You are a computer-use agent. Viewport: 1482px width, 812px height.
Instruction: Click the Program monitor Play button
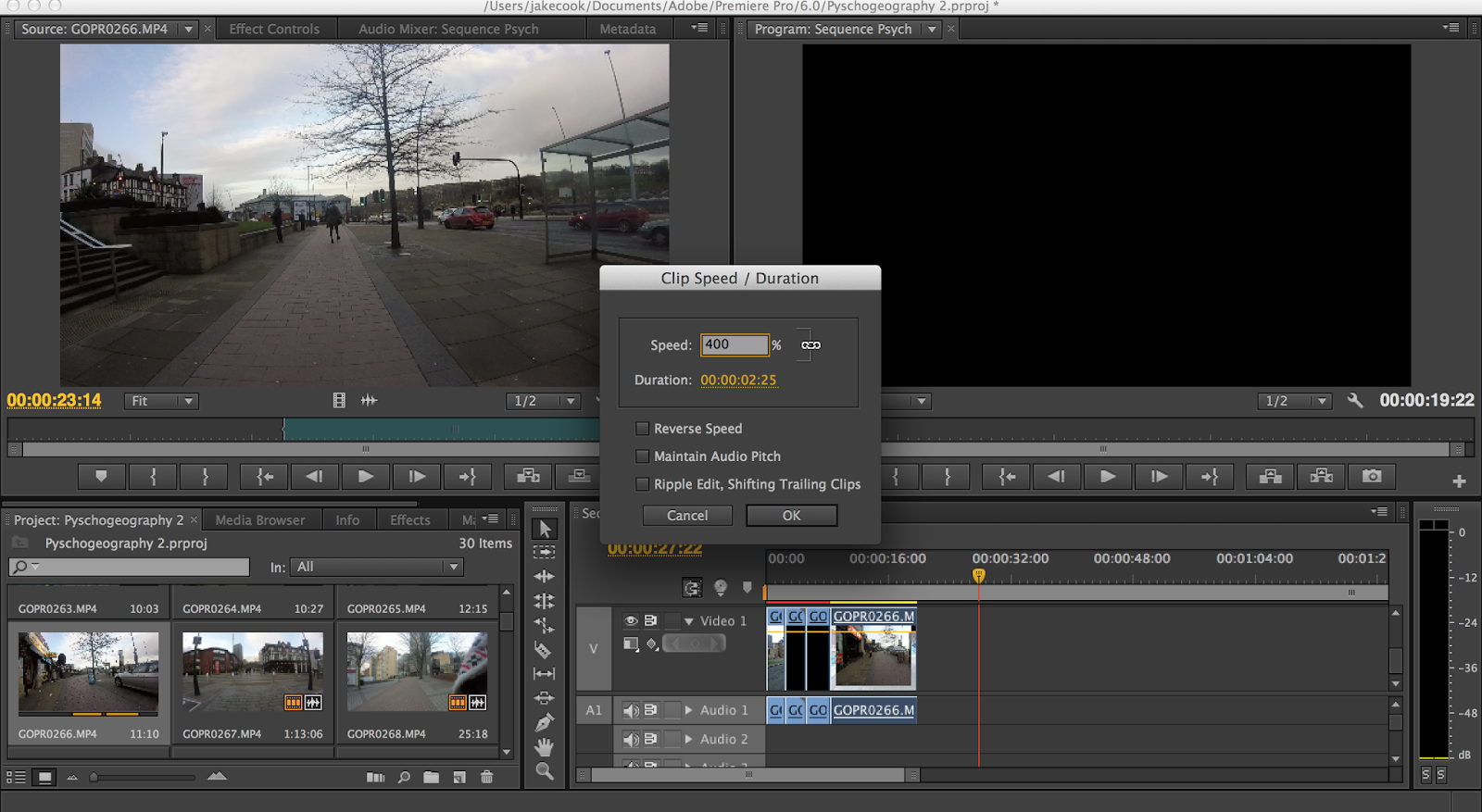pyautogui.click(x=1108, y=476)
